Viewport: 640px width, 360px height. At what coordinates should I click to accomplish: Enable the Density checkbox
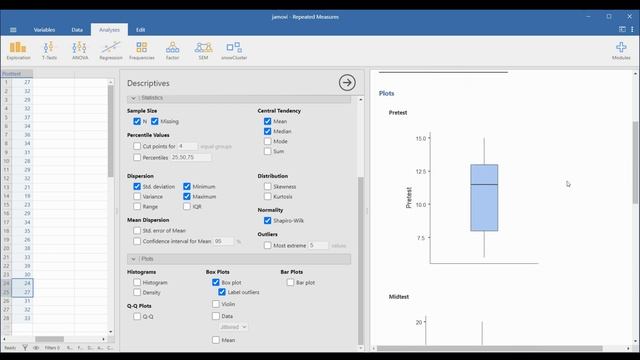coord(137,292)
